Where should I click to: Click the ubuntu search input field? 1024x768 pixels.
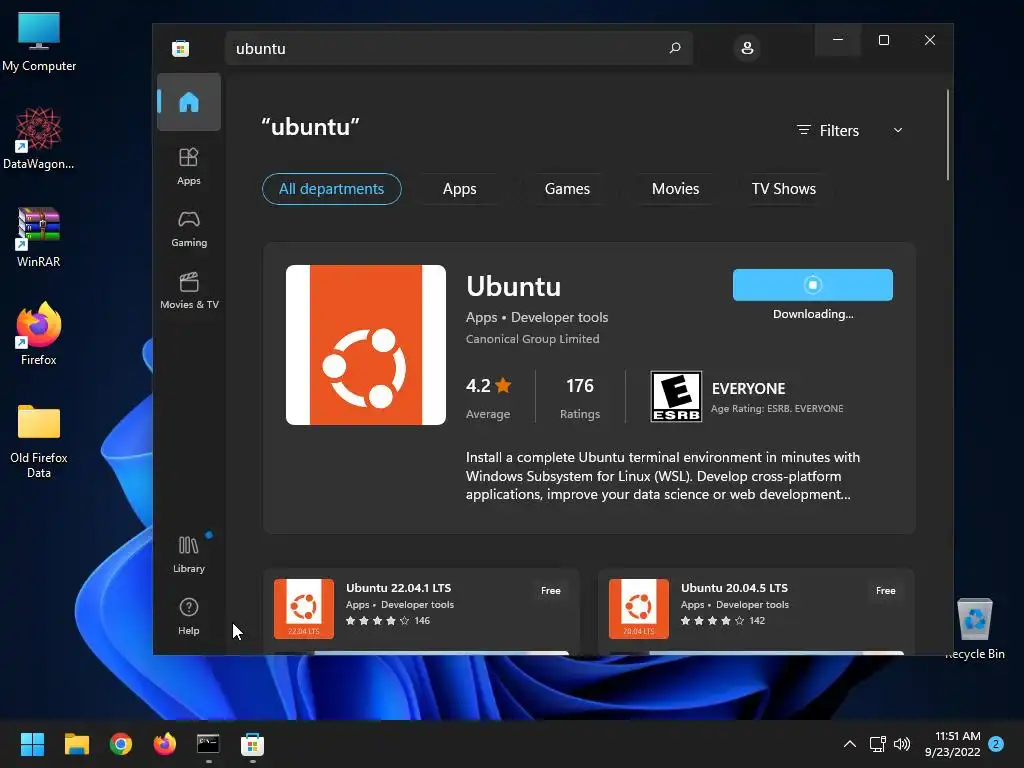(x=458, y=48)
